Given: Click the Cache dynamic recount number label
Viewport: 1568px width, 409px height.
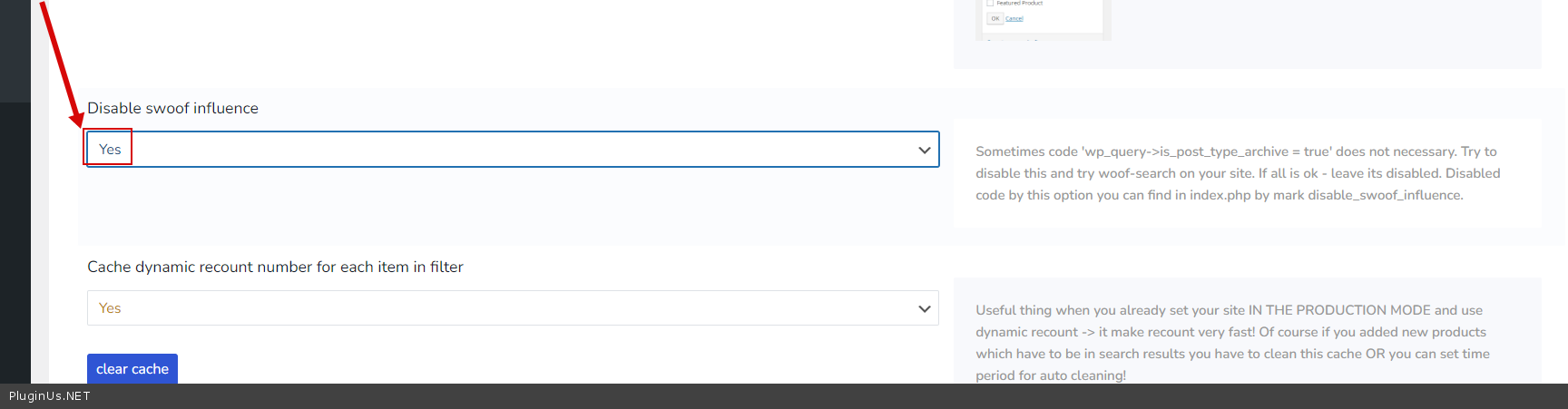Looking at the screenshot, I should [275, 267].
